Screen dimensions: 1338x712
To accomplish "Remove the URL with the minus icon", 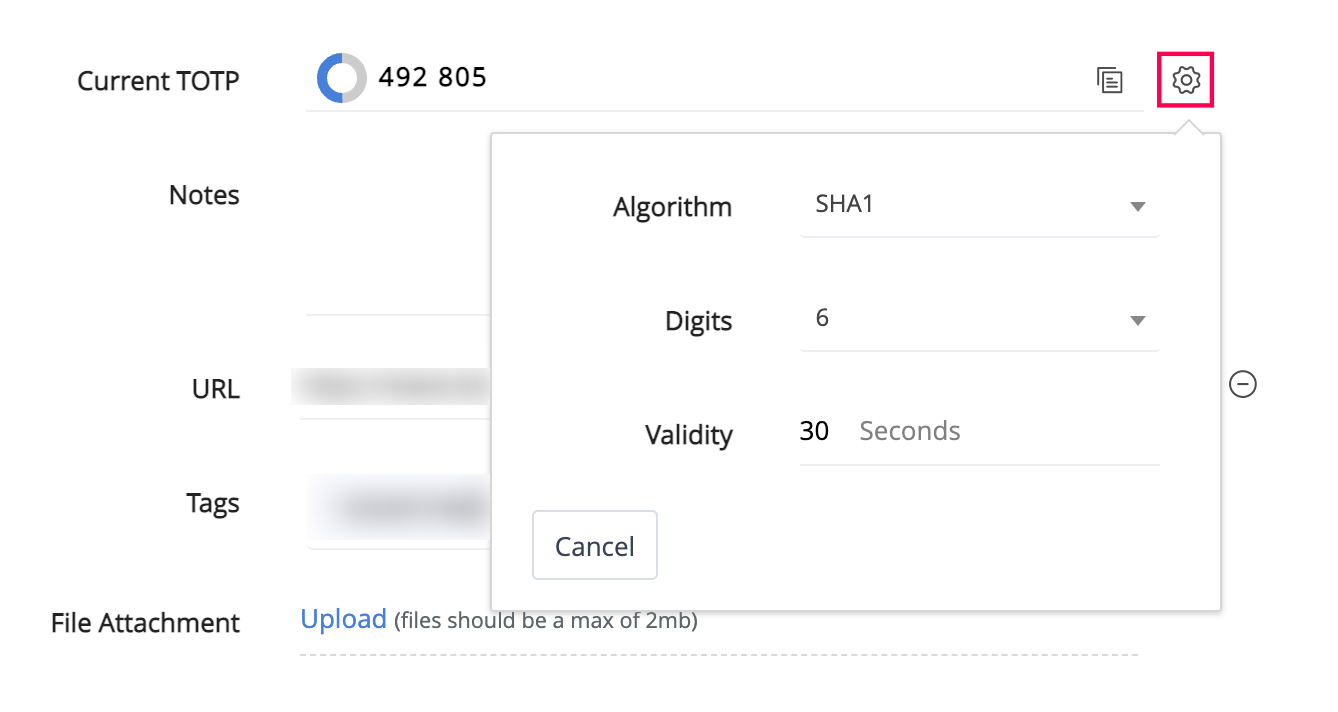I will [1242, 384].
